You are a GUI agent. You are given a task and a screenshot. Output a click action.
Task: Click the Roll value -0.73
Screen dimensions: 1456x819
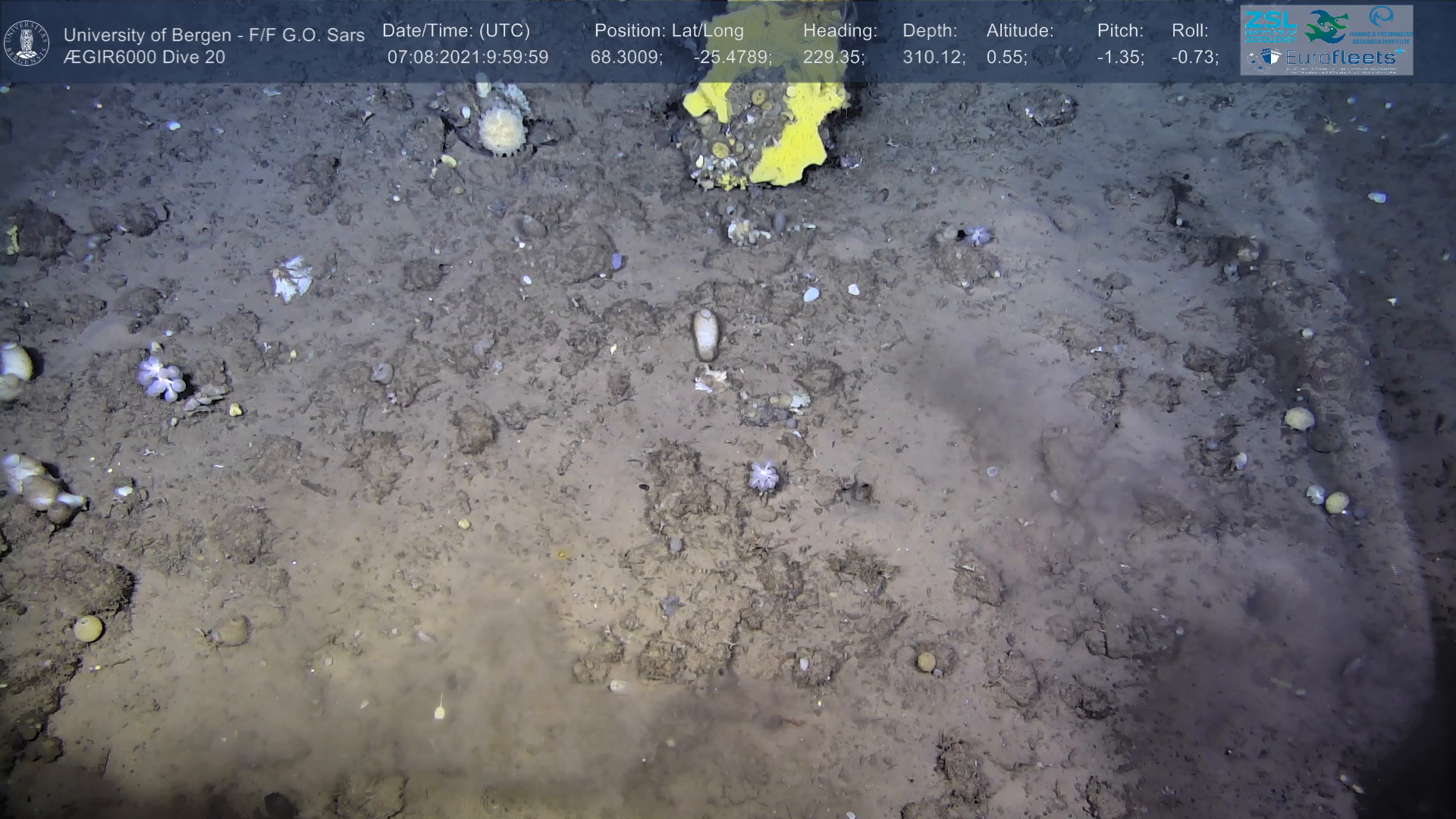point(1194,58)
